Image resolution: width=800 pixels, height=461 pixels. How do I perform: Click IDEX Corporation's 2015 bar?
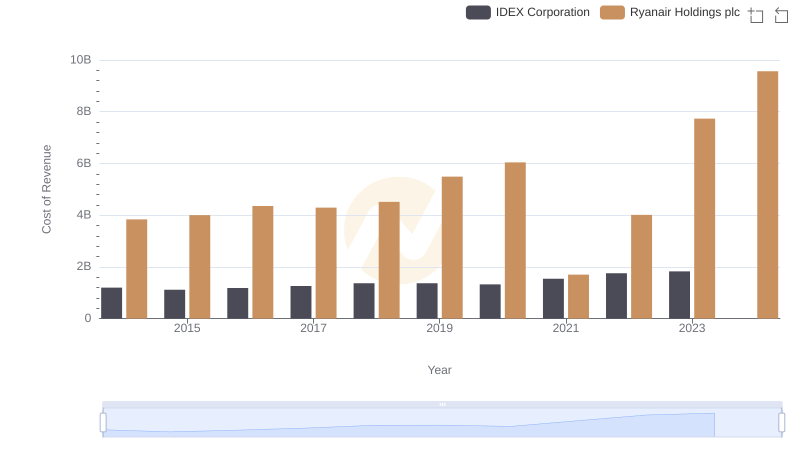[174, 304]
